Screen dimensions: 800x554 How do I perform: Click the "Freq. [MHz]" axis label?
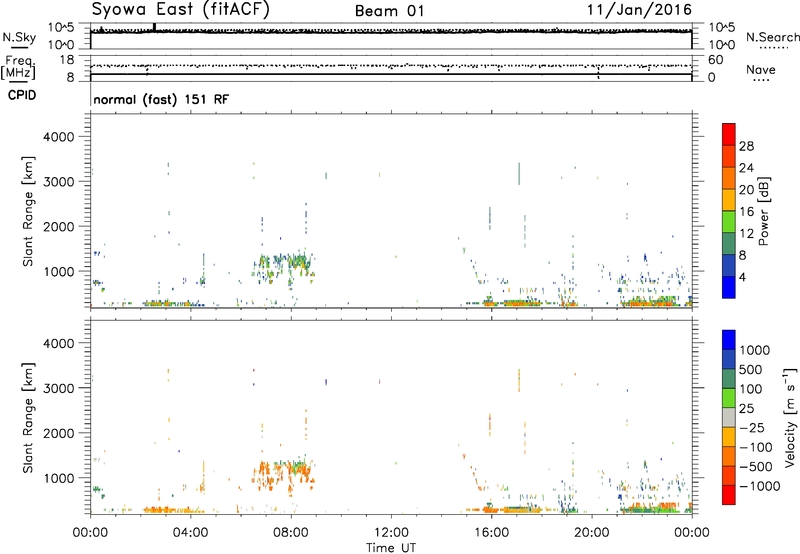click(x=18, y=67)
